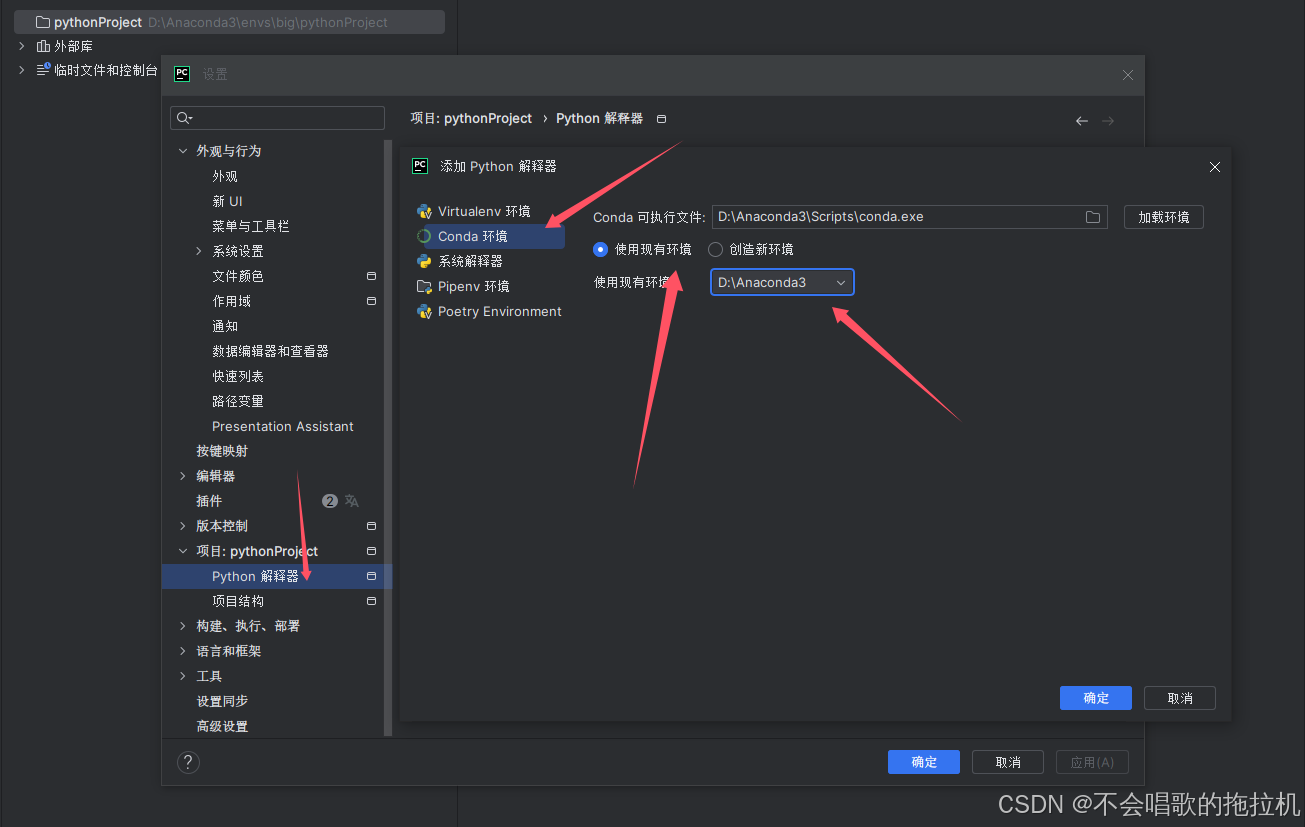Select 系统解释器 option
This screenshot has width=1305, height=827.
coord(470,261)
